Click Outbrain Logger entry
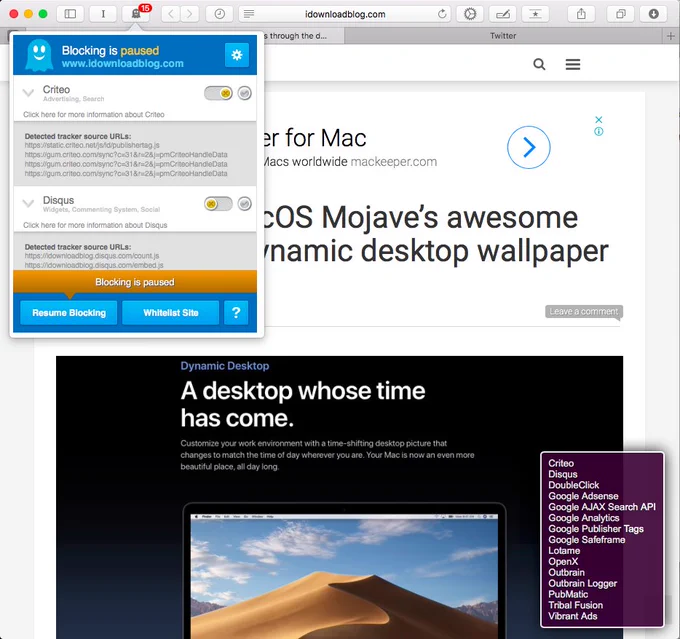This screenshot has height=639, width=680. 582,583
